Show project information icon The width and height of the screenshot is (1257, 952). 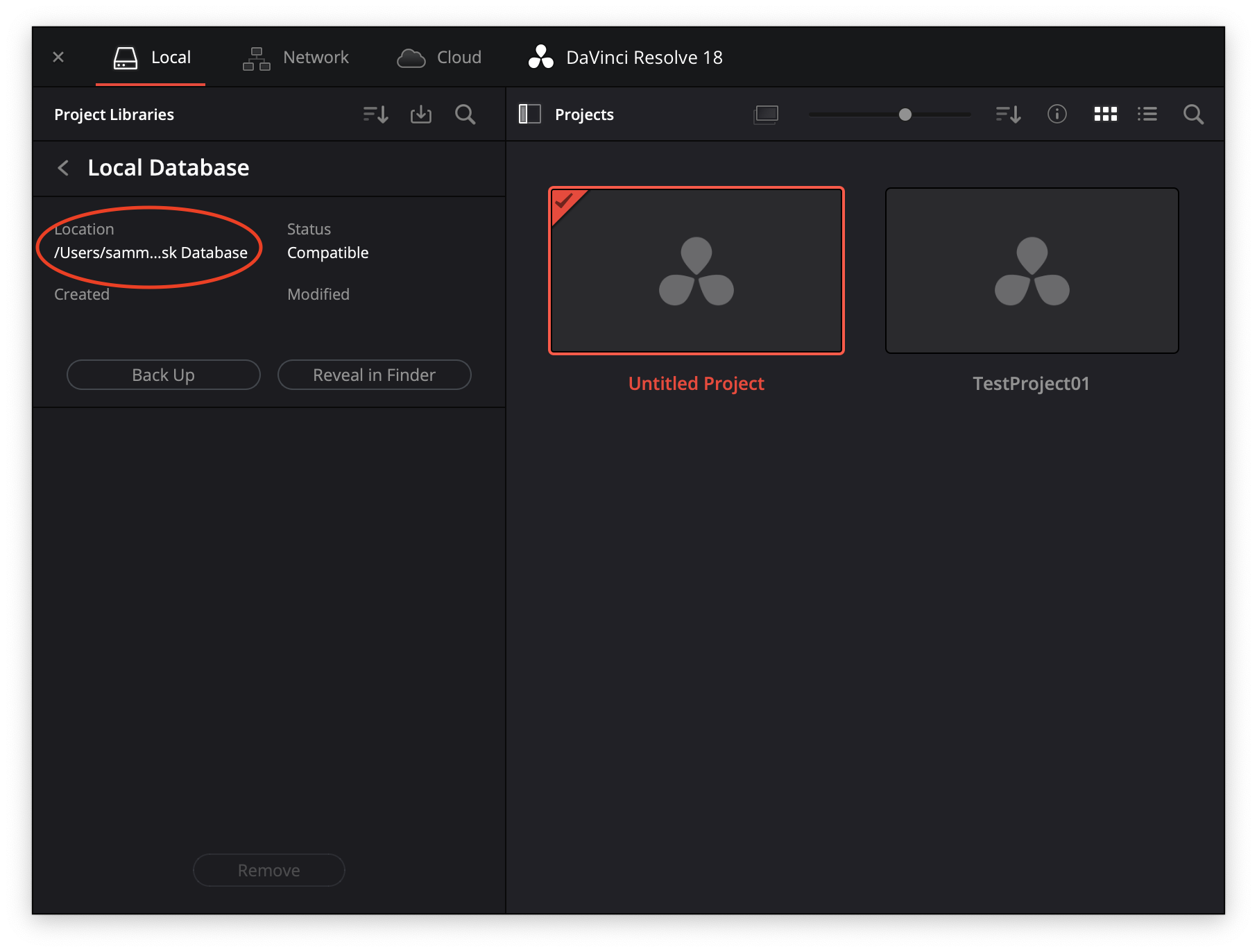pos(1057,114)
